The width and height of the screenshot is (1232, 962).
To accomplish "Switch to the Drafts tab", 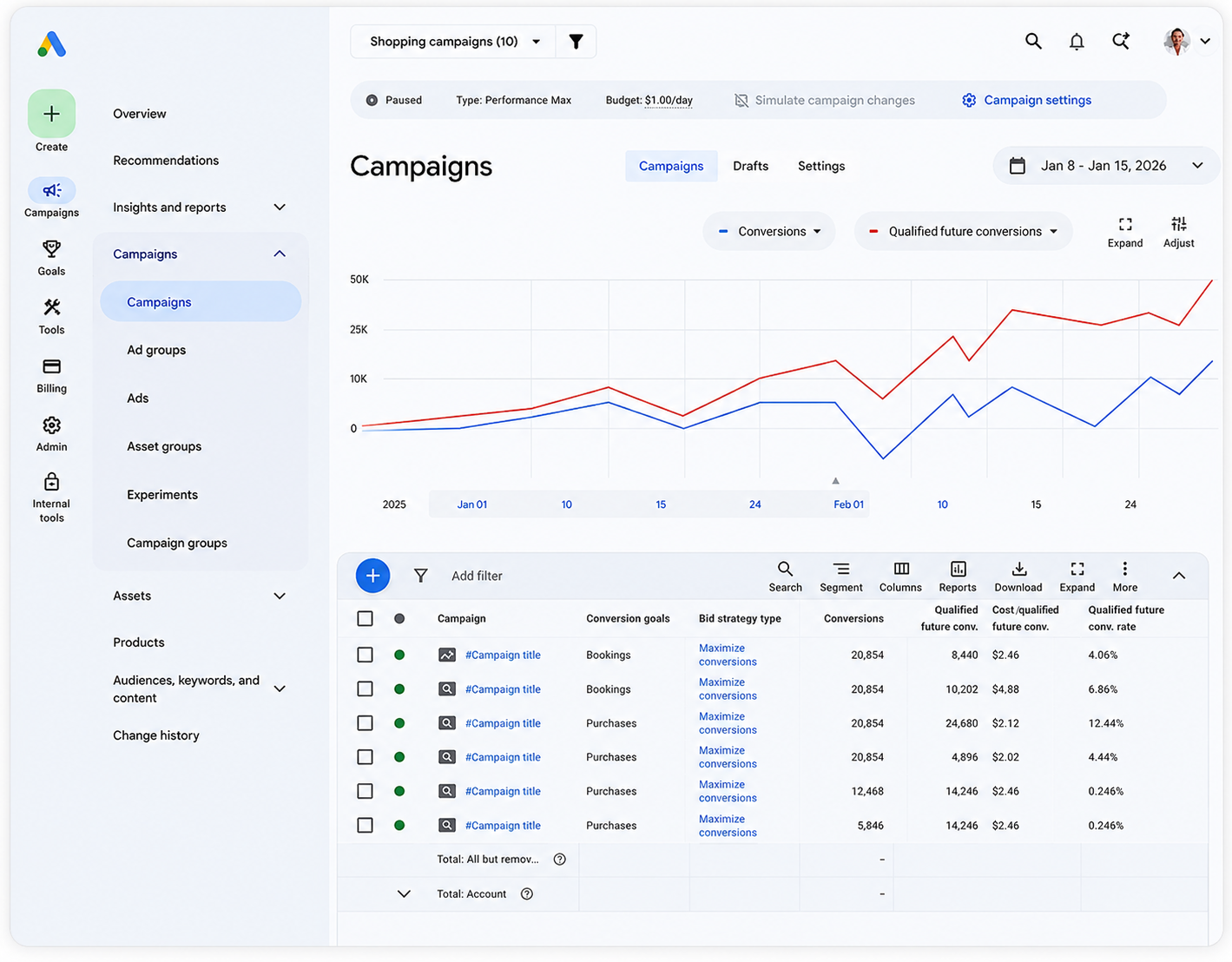I will (750, 166).
